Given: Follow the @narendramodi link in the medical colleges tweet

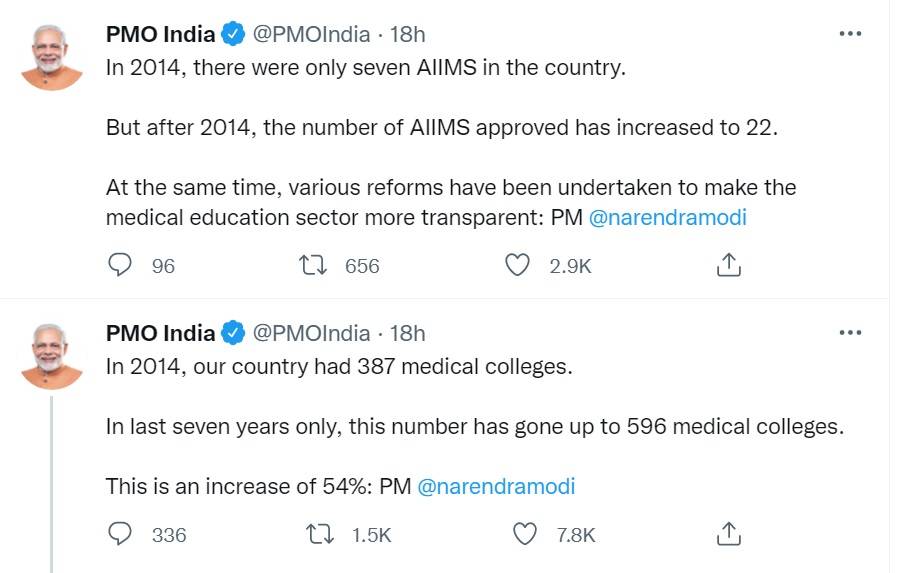Looking at the screenshot, I should point(495,487).
